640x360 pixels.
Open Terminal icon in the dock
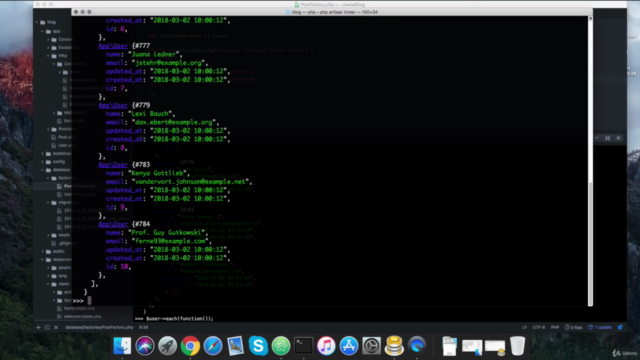[x=303, y=346]
